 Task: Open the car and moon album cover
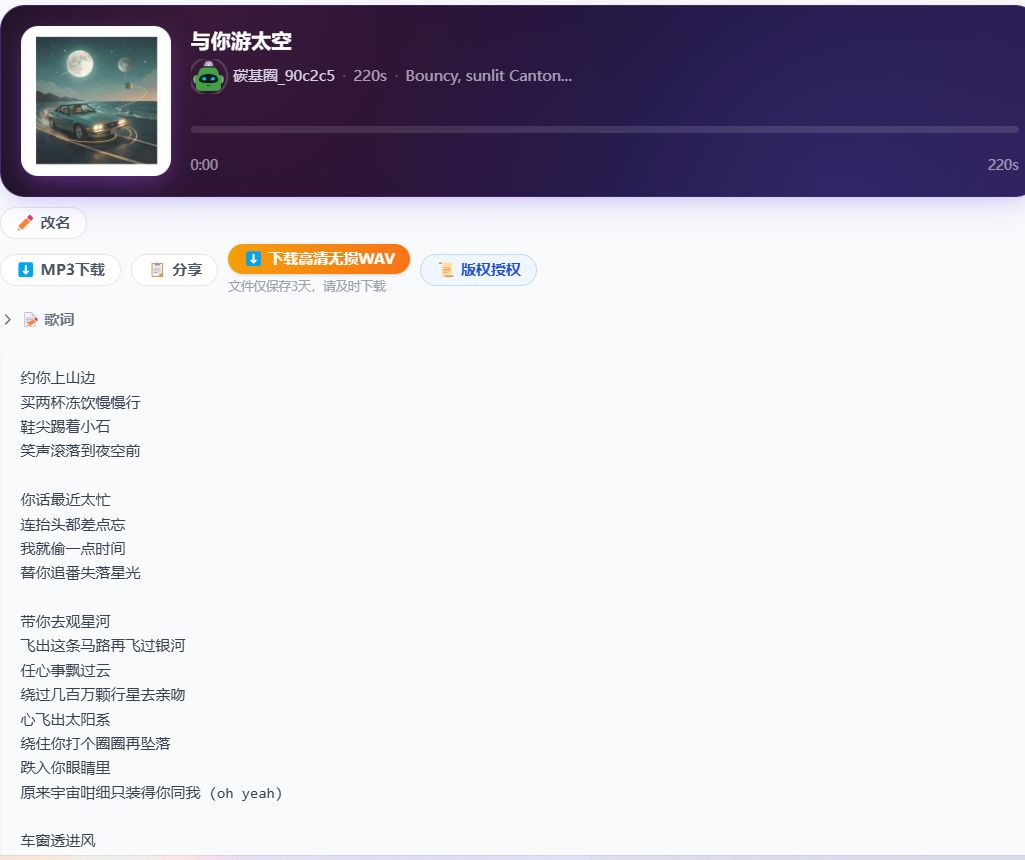pyautogui.click(x=96, y=101)
